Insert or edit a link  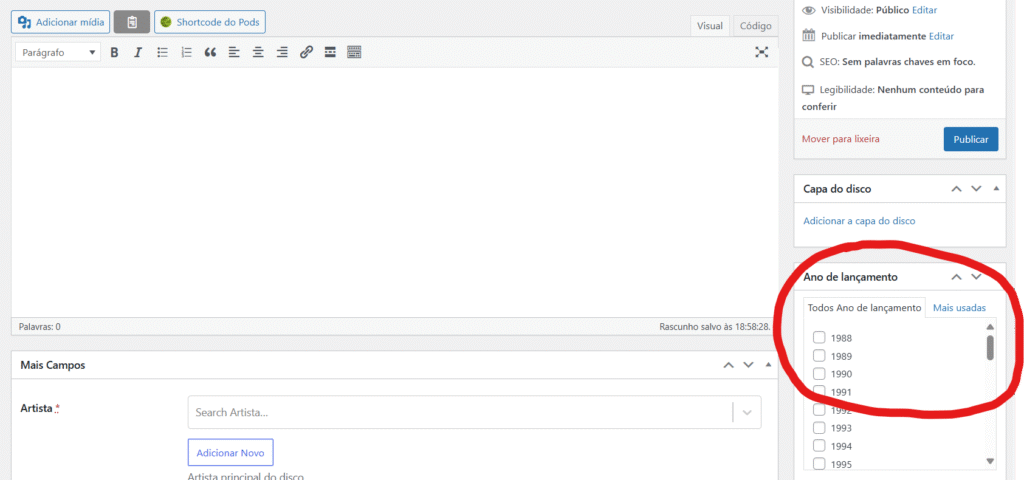(x=306, y=52)
